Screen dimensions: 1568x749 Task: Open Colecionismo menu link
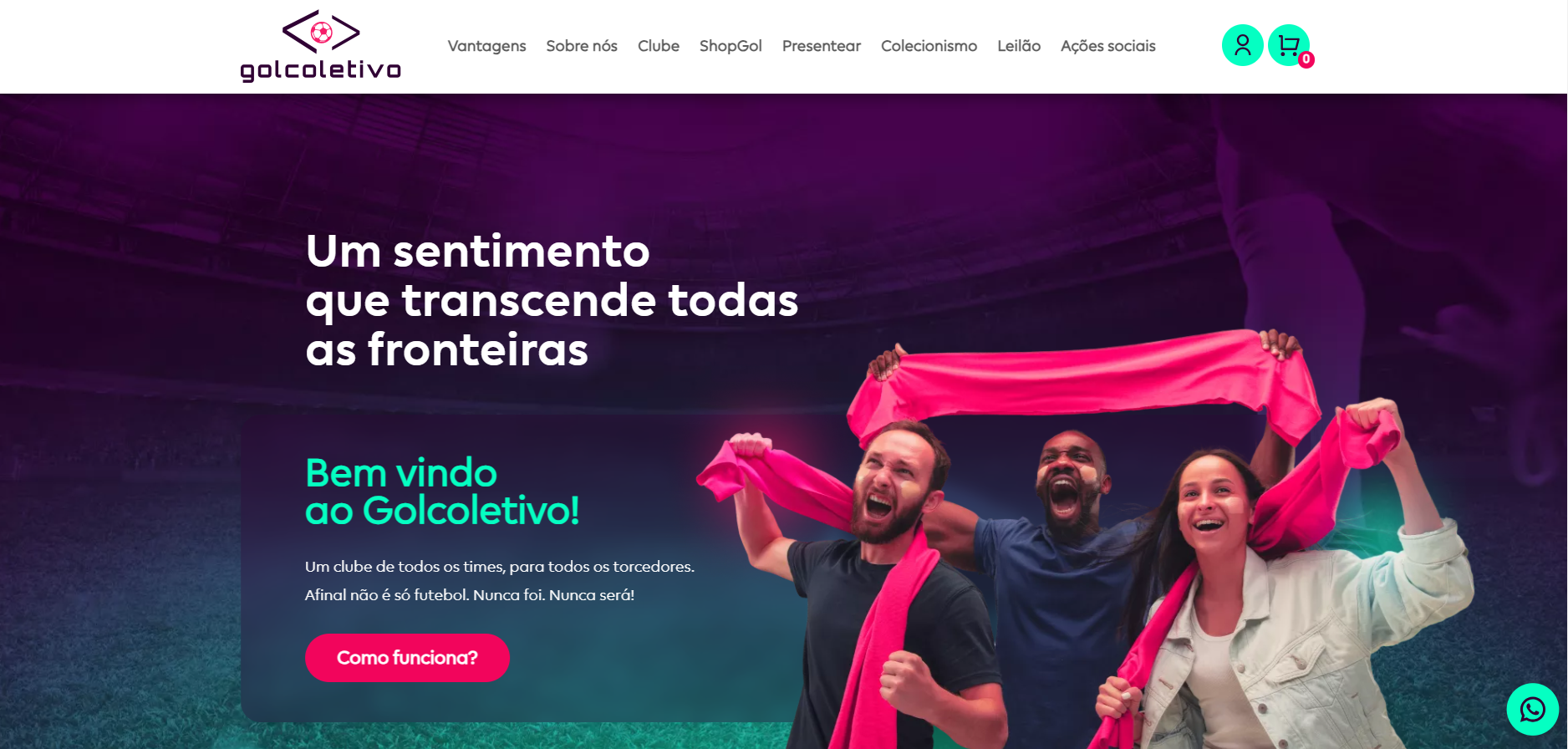click(x=929, y=46)
